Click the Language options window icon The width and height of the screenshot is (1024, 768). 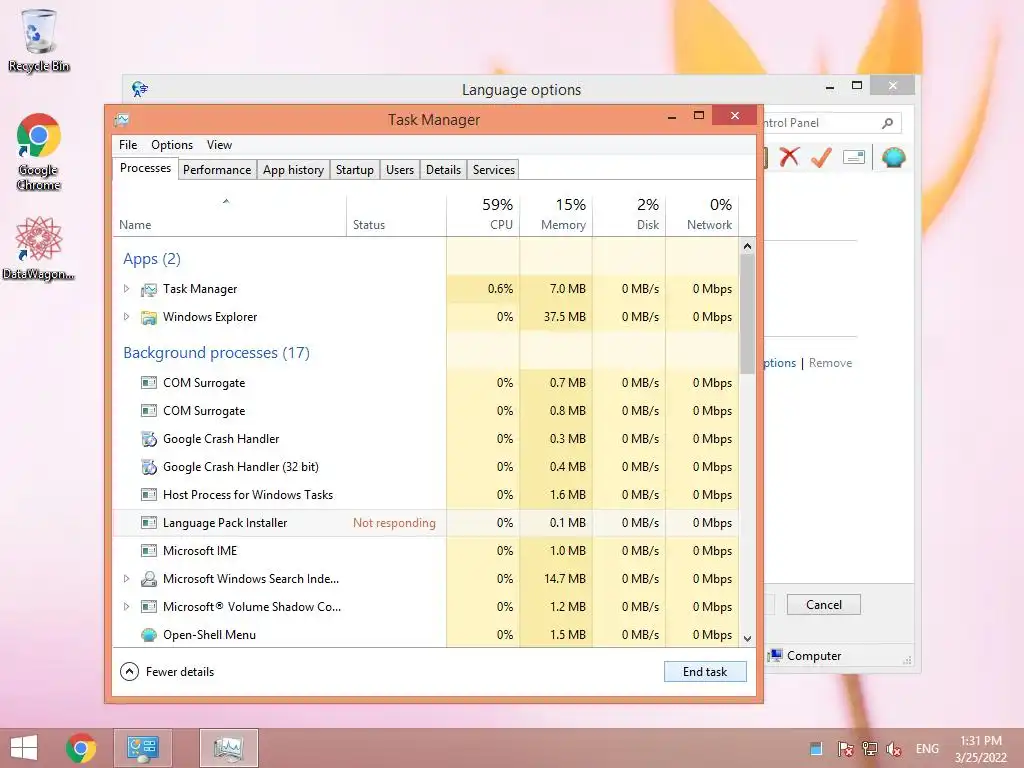tap(140, 89)
